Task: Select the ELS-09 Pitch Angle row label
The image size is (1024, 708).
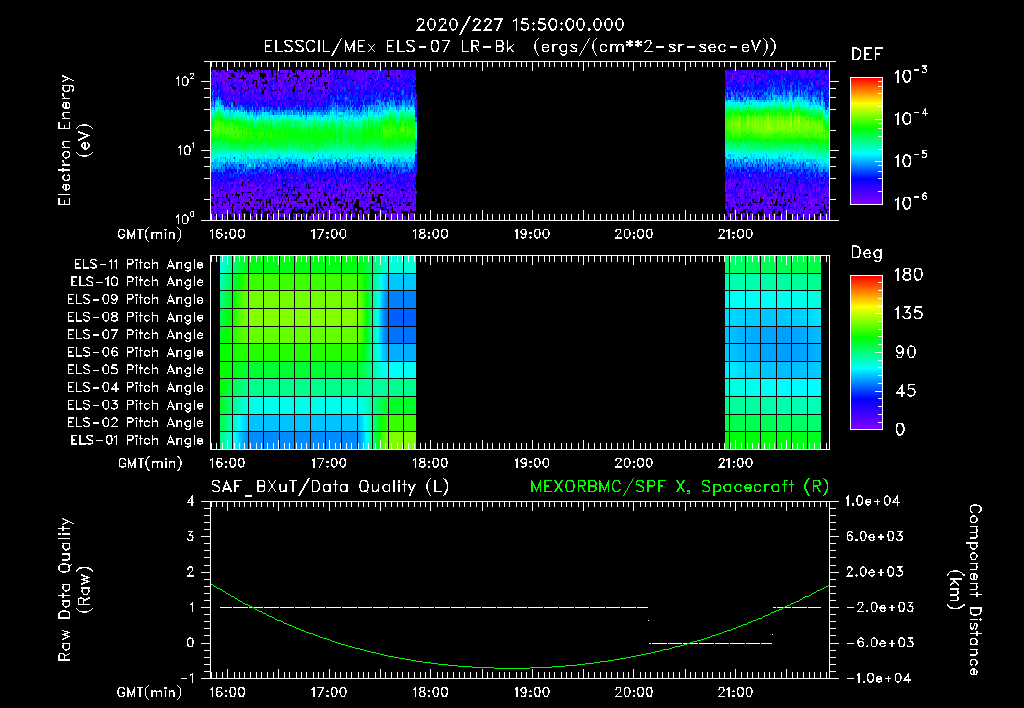Action: point(135,300)
